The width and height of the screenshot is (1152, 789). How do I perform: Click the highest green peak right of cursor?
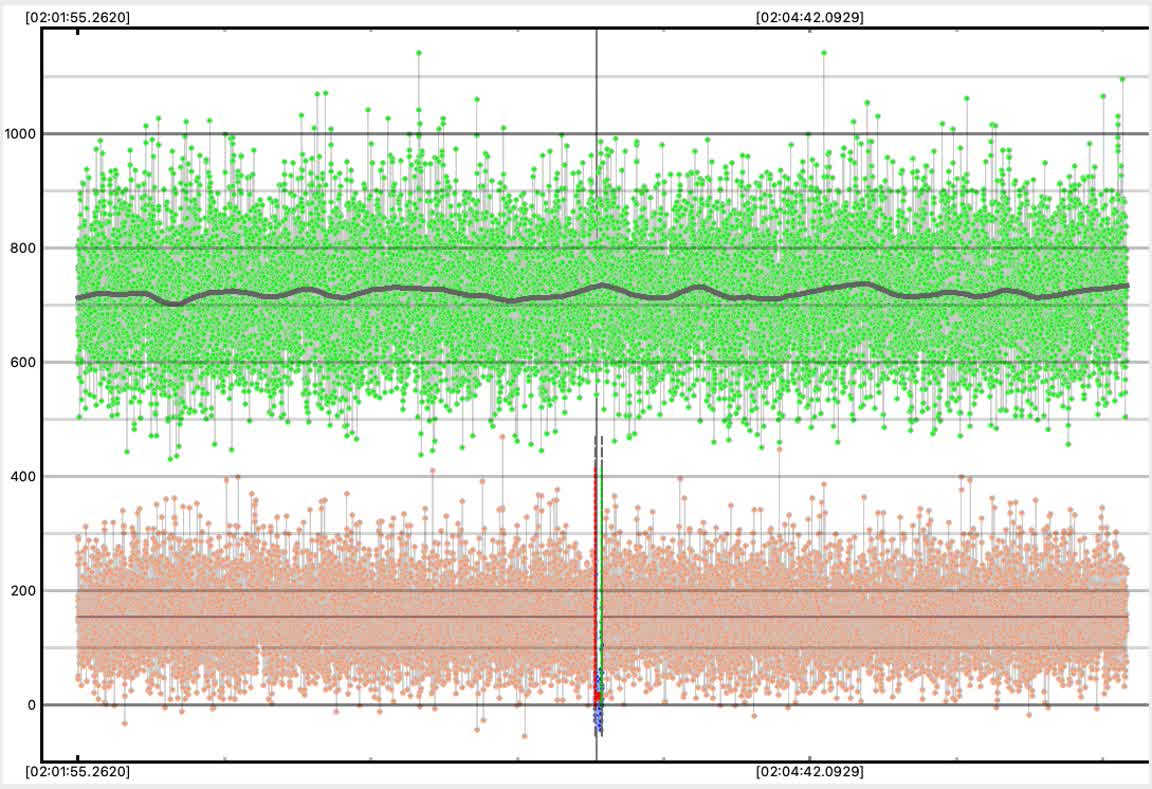(x=823, y=52)
